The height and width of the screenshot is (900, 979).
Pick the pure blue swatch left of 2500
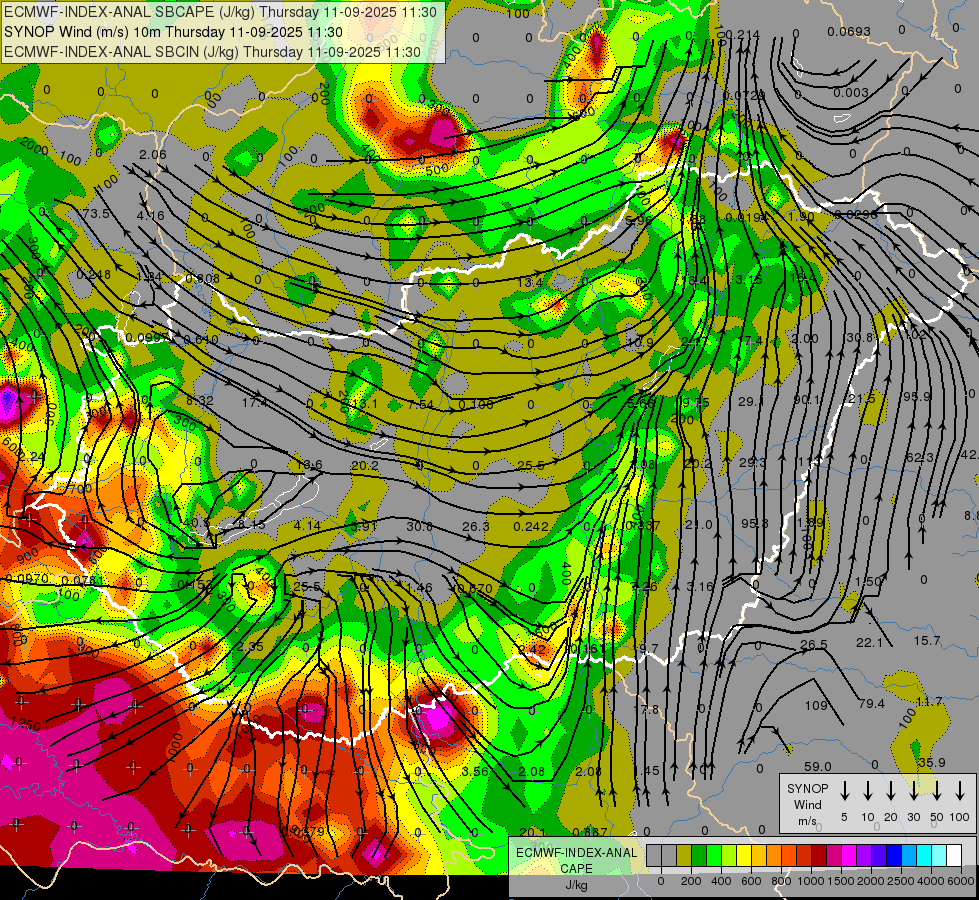click(894, 856)
